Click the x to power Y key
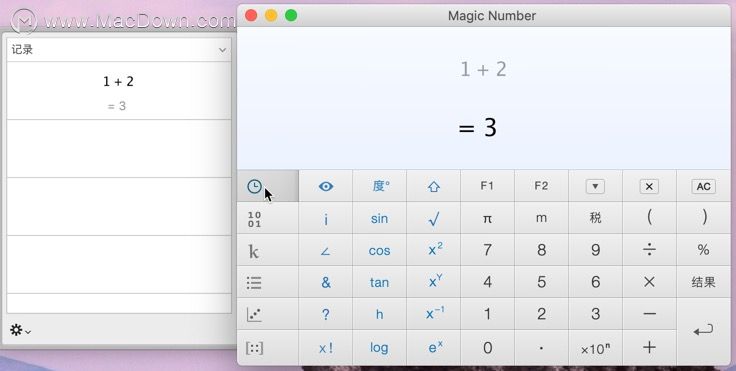The image size is (736, 371). pyautogui.click(x=434, y=282)
